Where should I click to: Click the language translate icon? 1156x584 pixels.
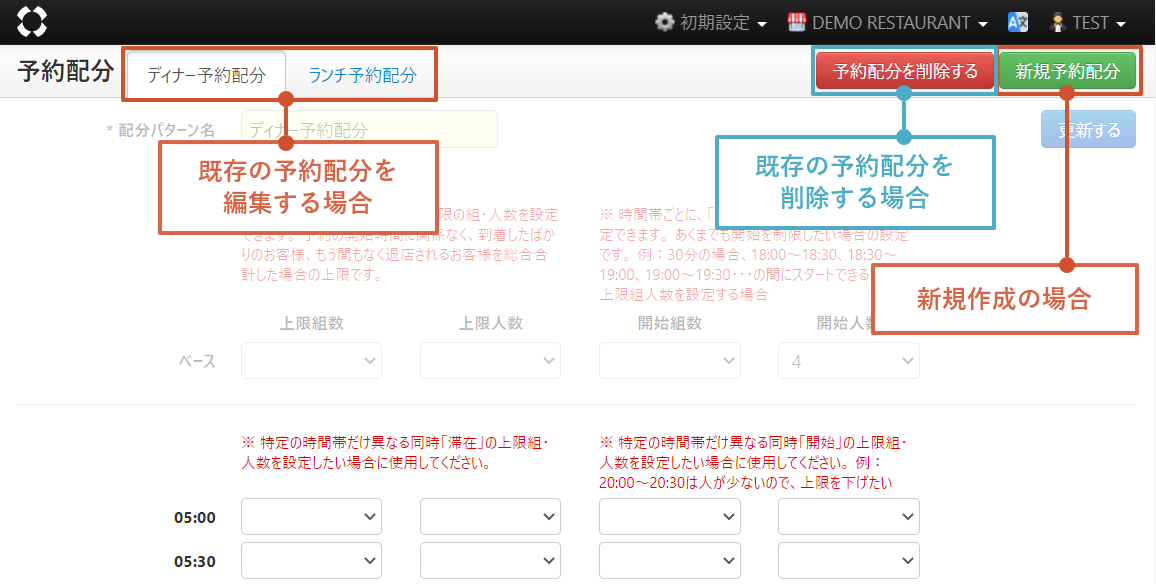point(1018,22)
